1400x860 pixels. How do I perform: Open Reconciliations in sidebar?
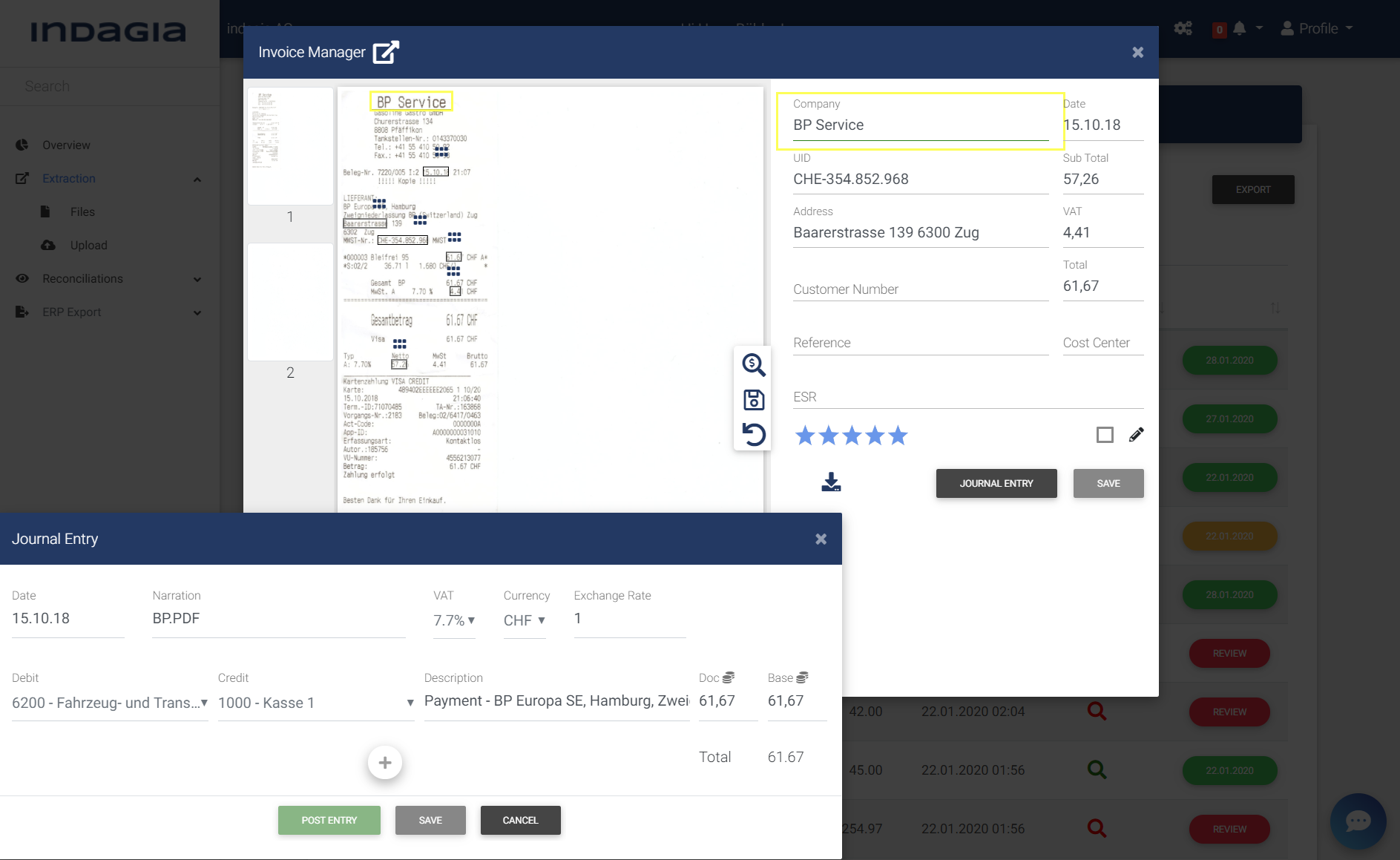point(82,278)
